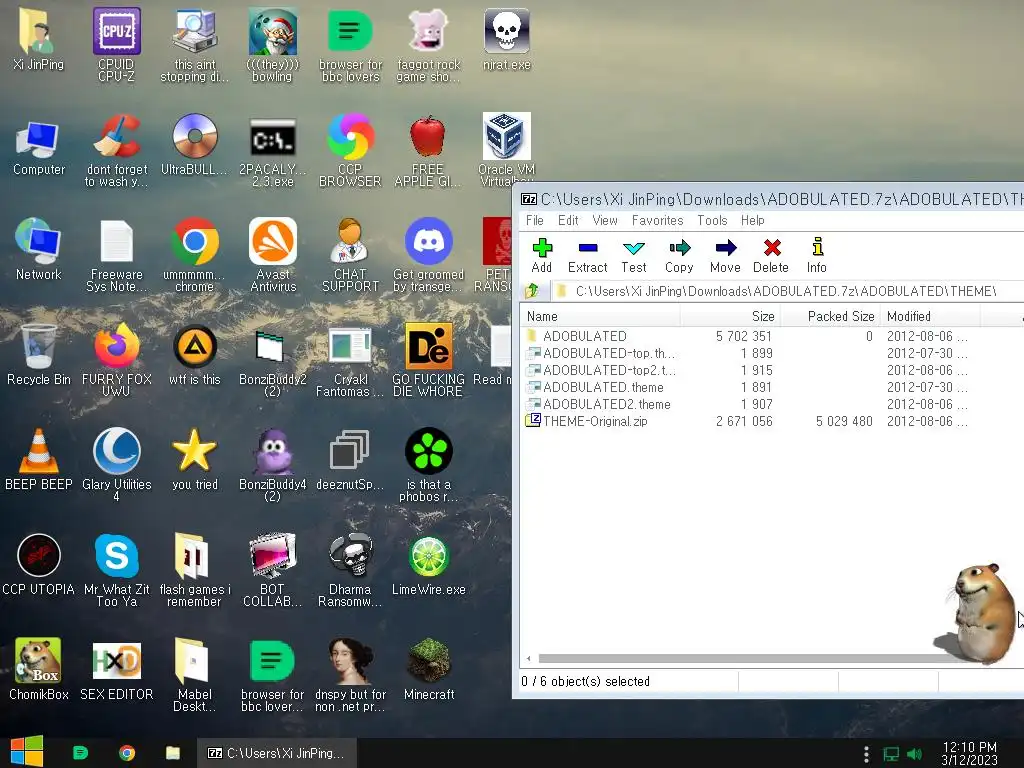
Task: Select the 2PACALY... 2.3.exe icon
Action: 272,152
